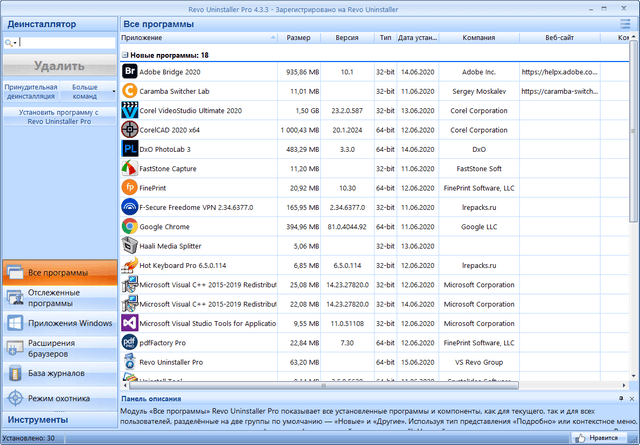Click the DxO PhotoLab 3 icon

(129, 149)
